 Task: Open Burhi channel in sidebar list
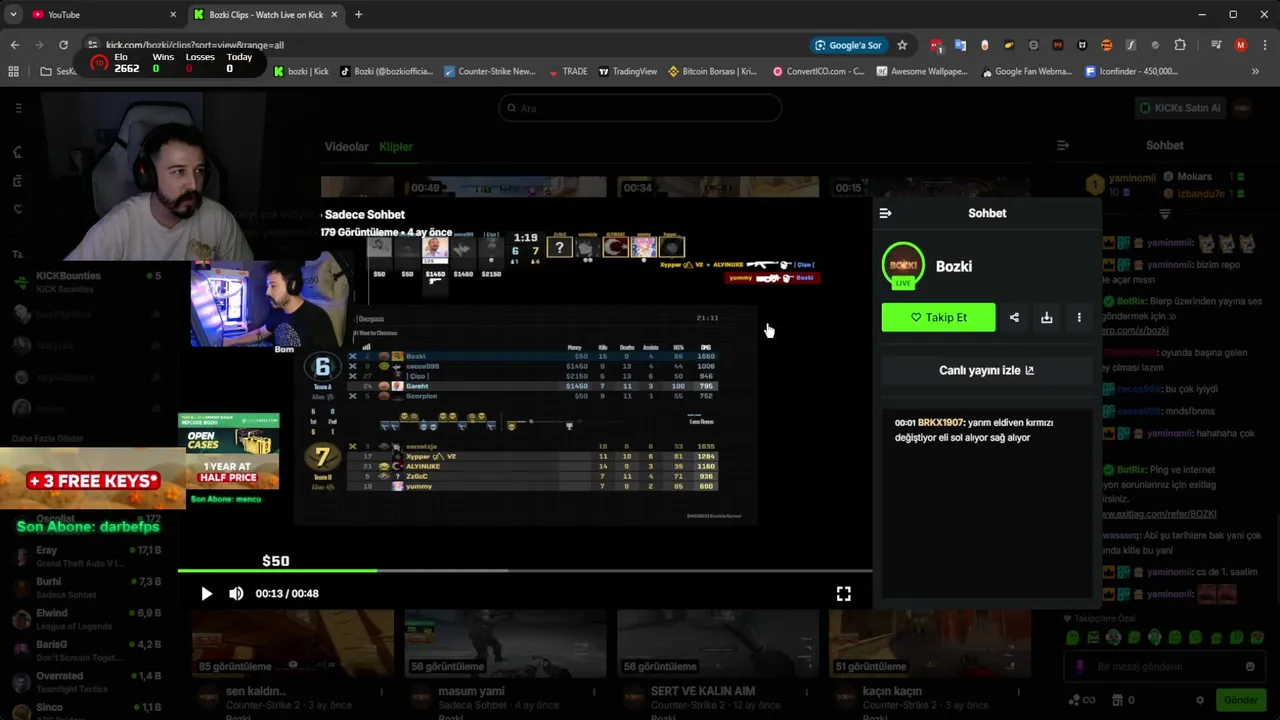[84, 587]
